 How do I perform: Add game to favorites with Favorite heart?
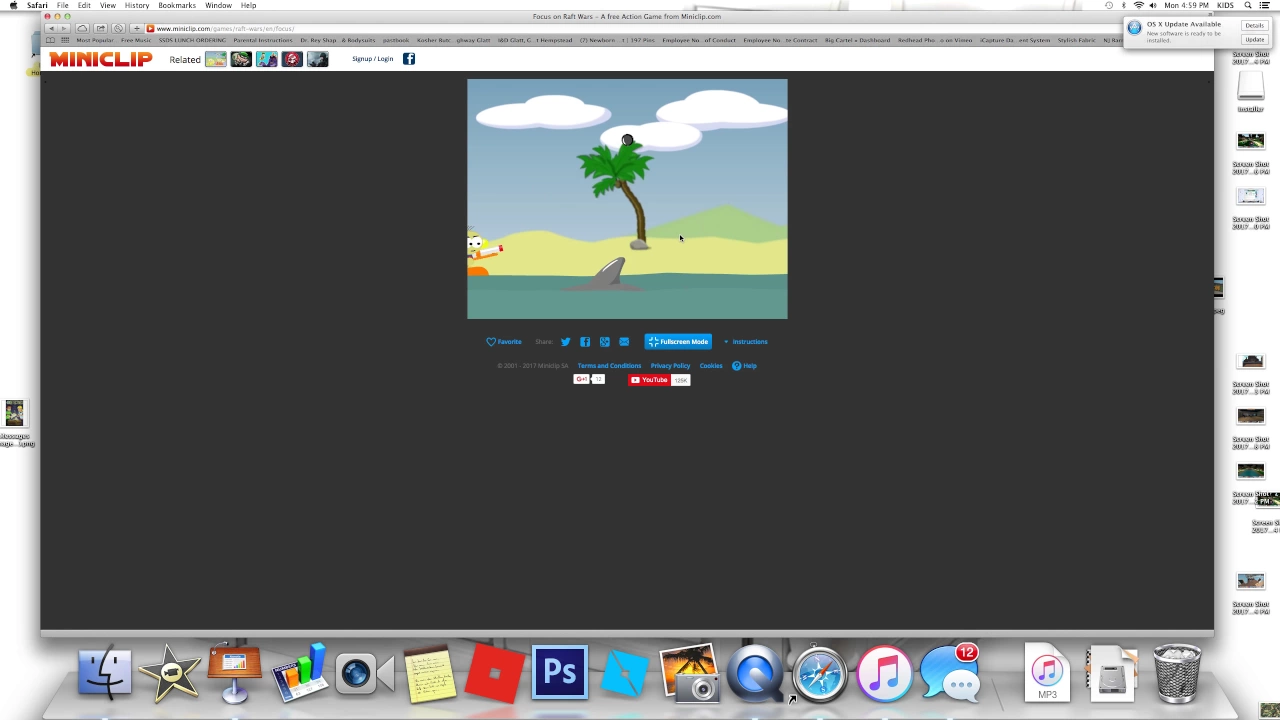point(504,342)
